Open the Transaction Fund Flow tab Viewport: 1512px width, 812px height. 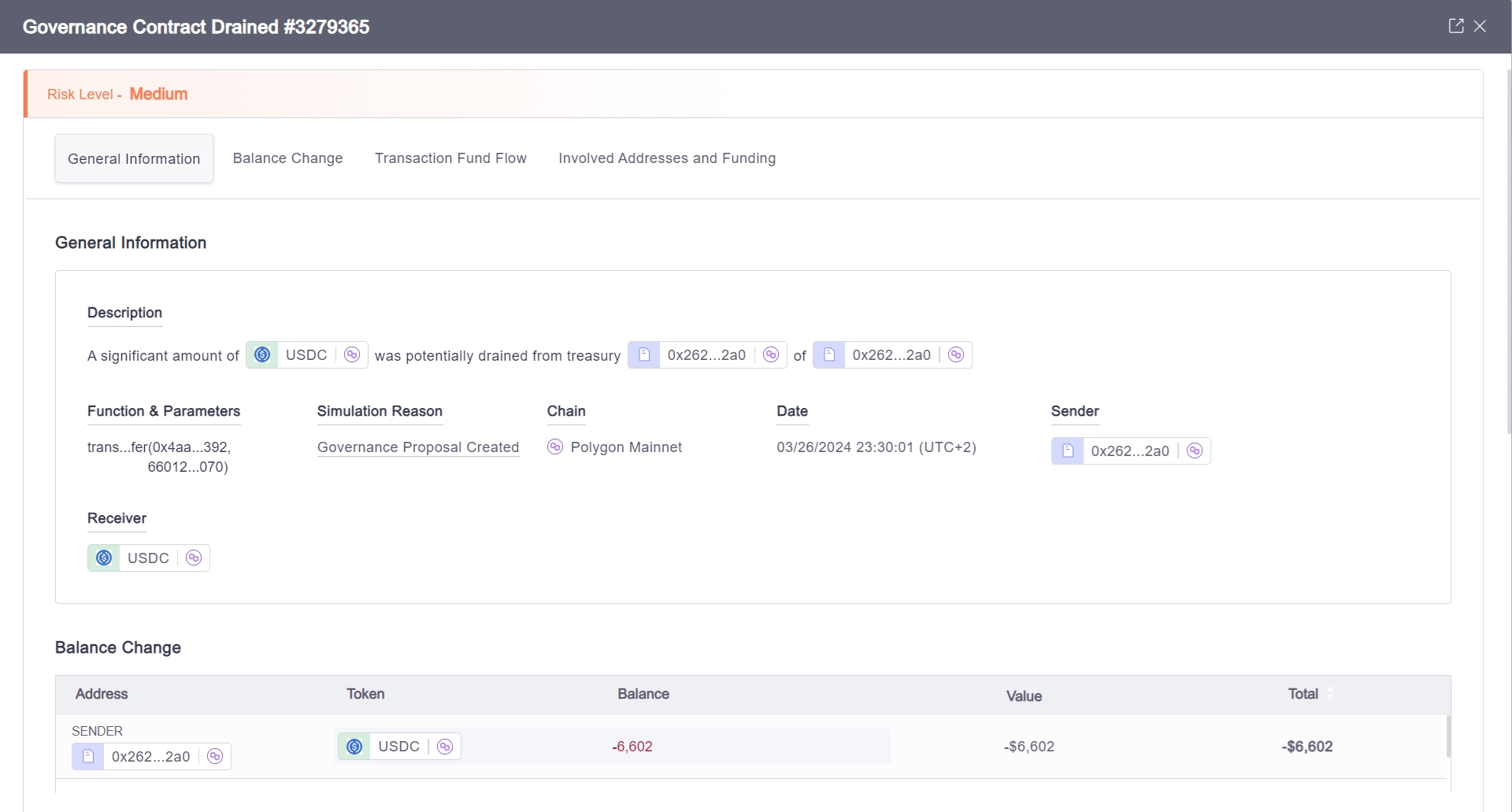450,158
